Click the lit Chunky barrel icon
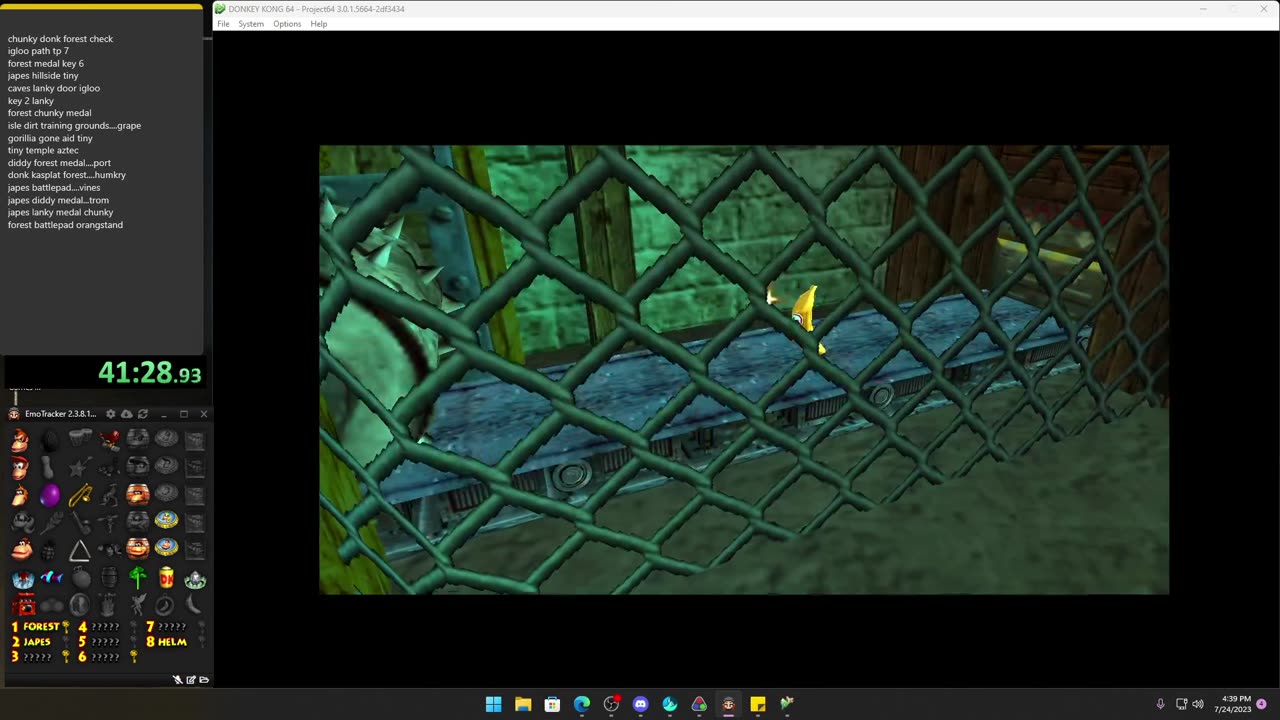This screenshot has height=720, width=1280. point(138,548)
